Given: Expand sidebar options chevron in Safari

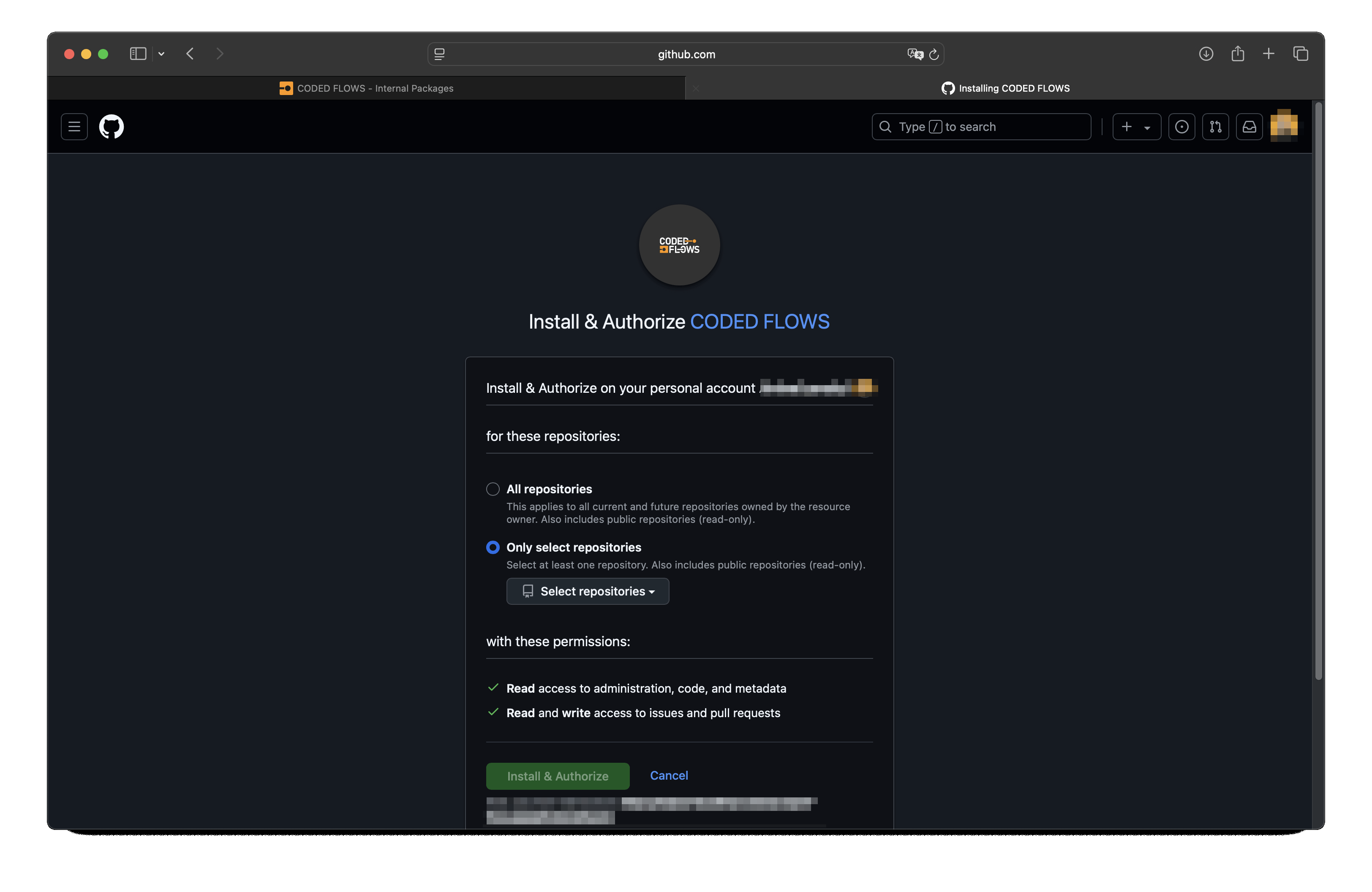Looking at the screenshot, I should coord(161,54).
